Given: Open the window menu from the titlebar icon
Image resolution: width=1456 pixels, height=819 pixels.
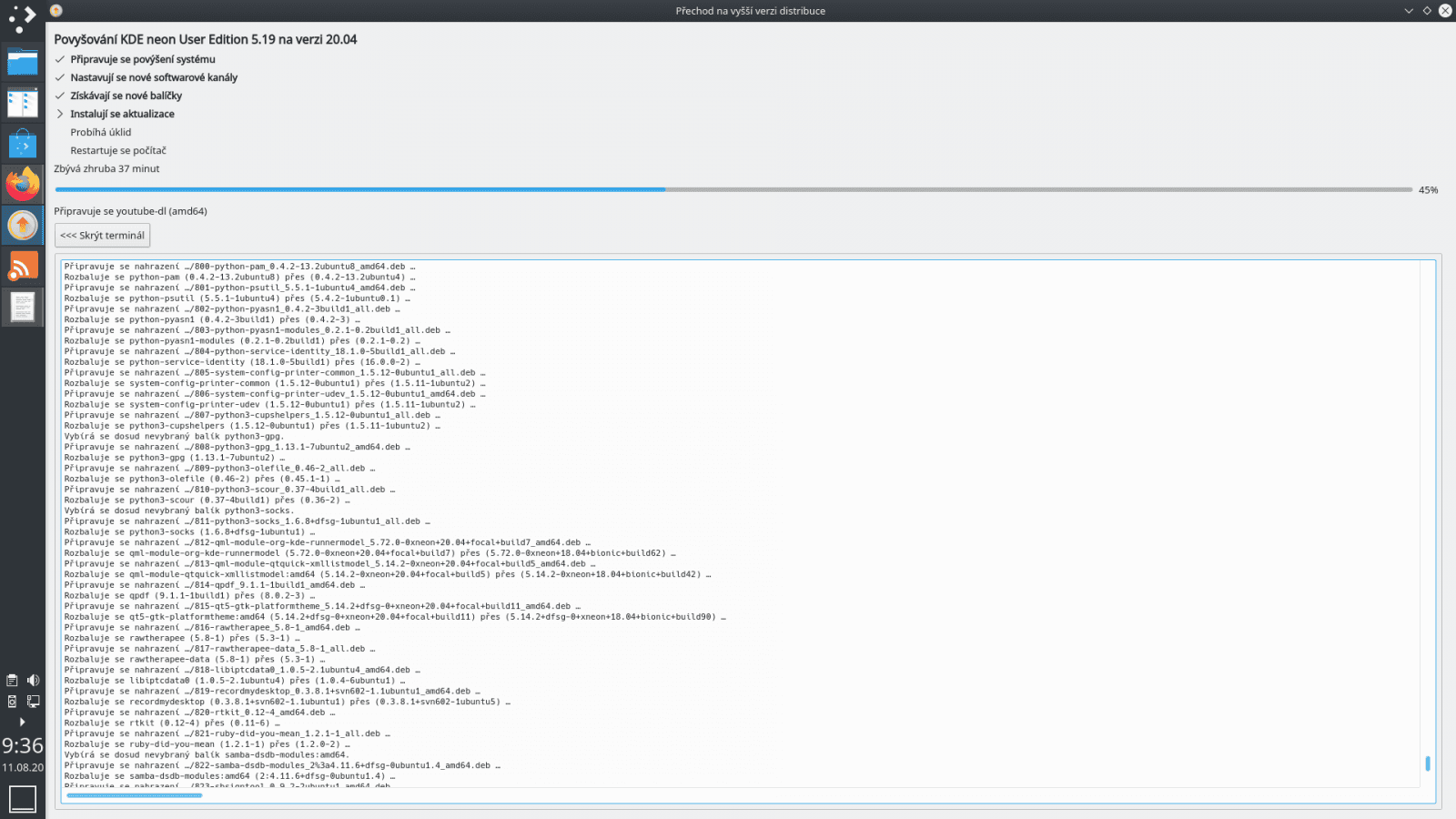Looking at the screenshot, I should tap(55, 11).
